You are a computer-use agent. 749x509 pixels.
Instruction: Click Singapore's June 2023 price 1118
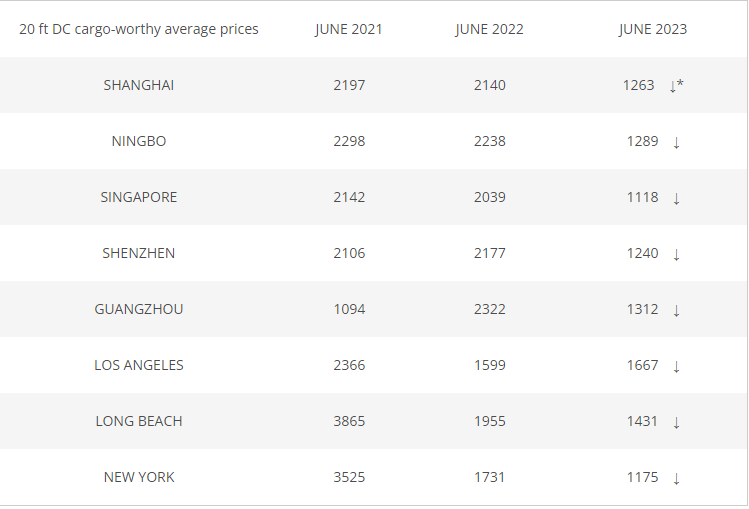[x=642, y=197]
